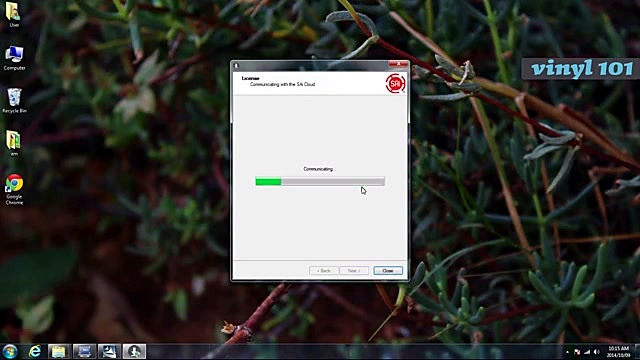The image size is (640, 360).
Task: Open the Windows Start menu orb
Action: [10, 351]
